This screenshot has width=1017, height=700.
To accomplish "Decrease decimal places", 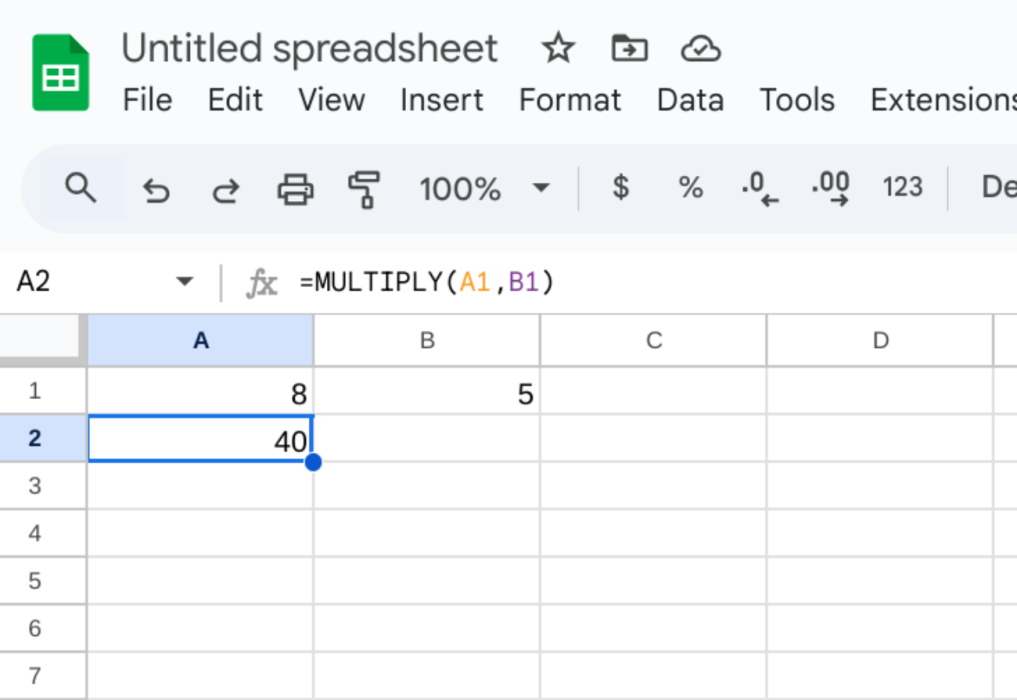I will click(760, 188).
